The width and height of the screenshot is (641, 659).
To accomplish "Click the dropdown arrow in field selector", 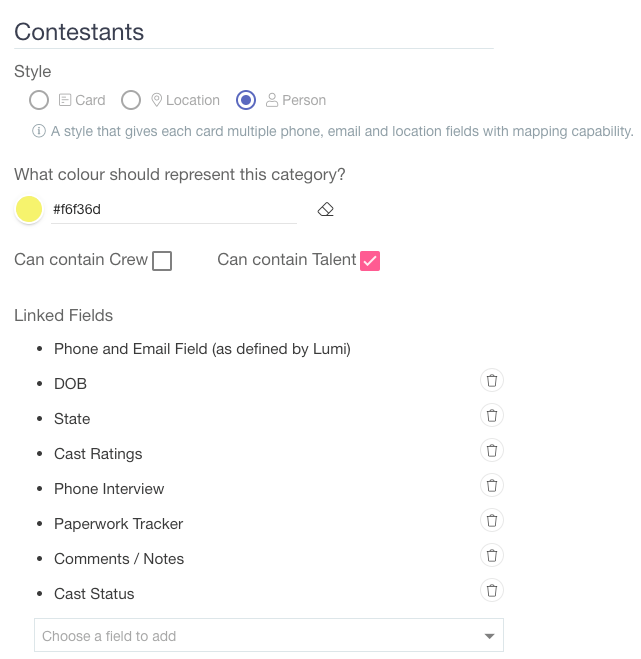I will [489, 636].
